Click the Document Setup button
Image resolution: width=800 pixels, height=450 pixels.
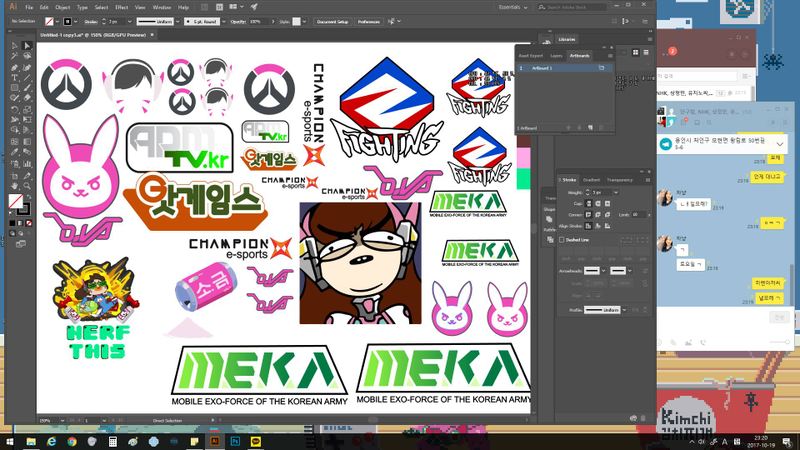tap(332, 21)
